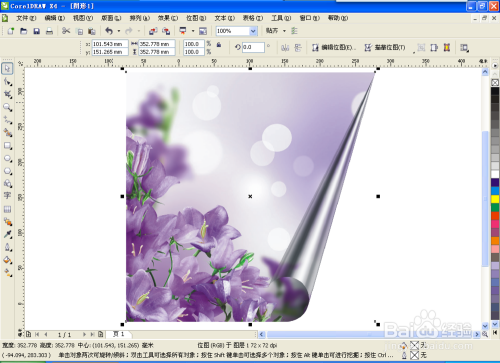The image size is (500, 363).
Task: Go to the next page arrow
Action: pos(84,334)
